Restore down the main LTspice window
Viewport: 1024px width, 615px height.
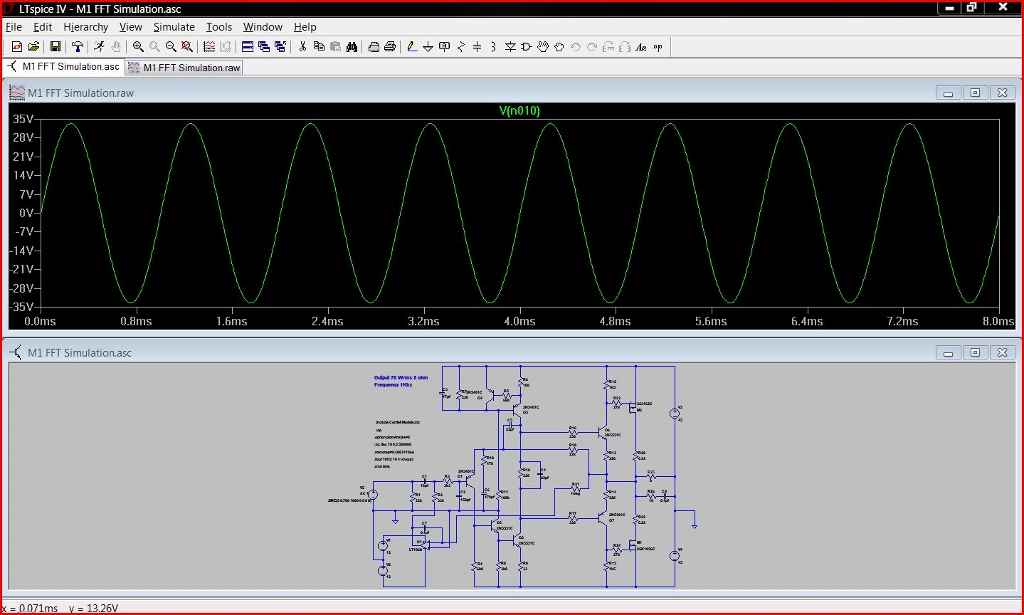972,7
